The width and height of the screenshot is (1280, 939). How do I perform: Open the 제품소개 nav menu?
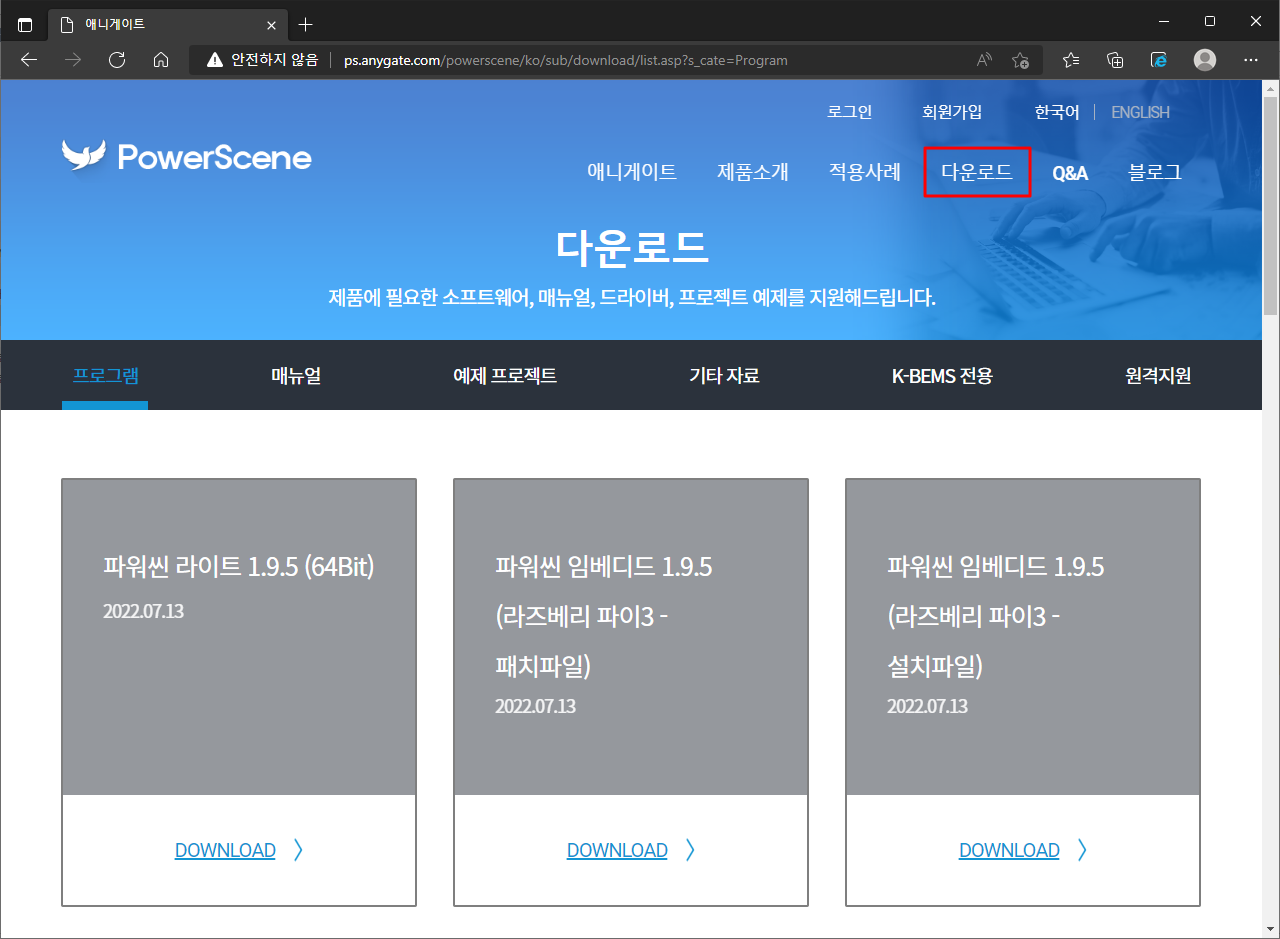click(x=753, y=172)
